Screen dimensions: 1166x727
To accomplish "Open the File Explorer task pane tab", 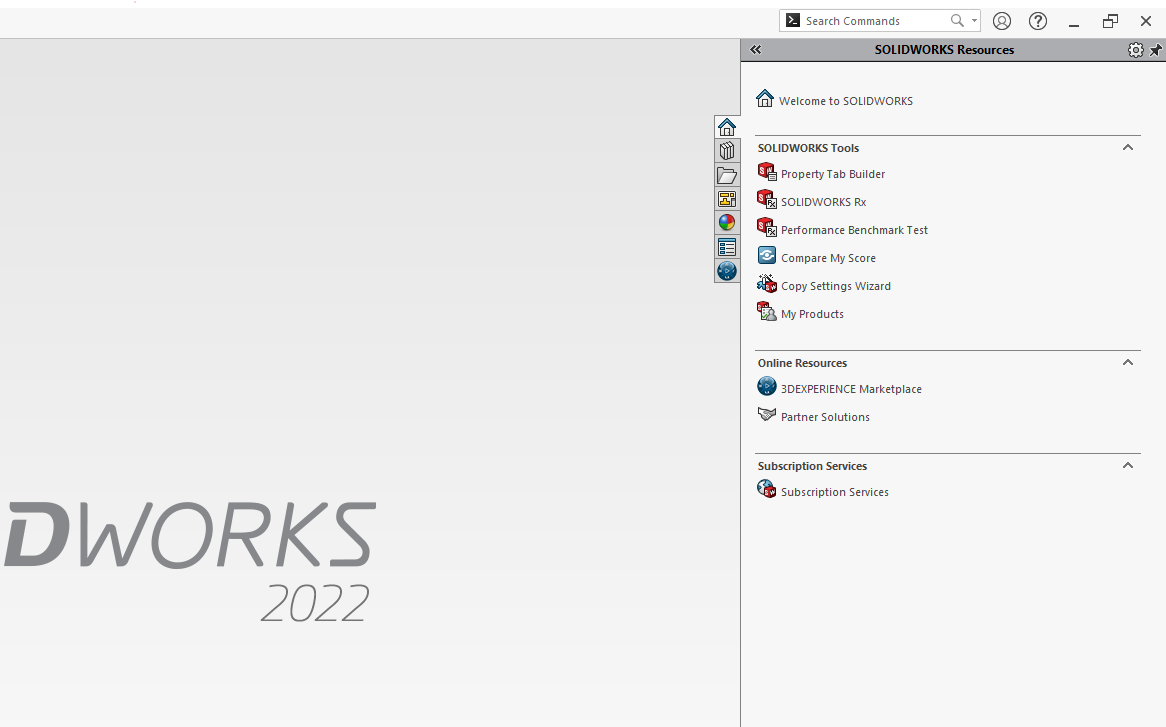I will [x=727, y=175].
